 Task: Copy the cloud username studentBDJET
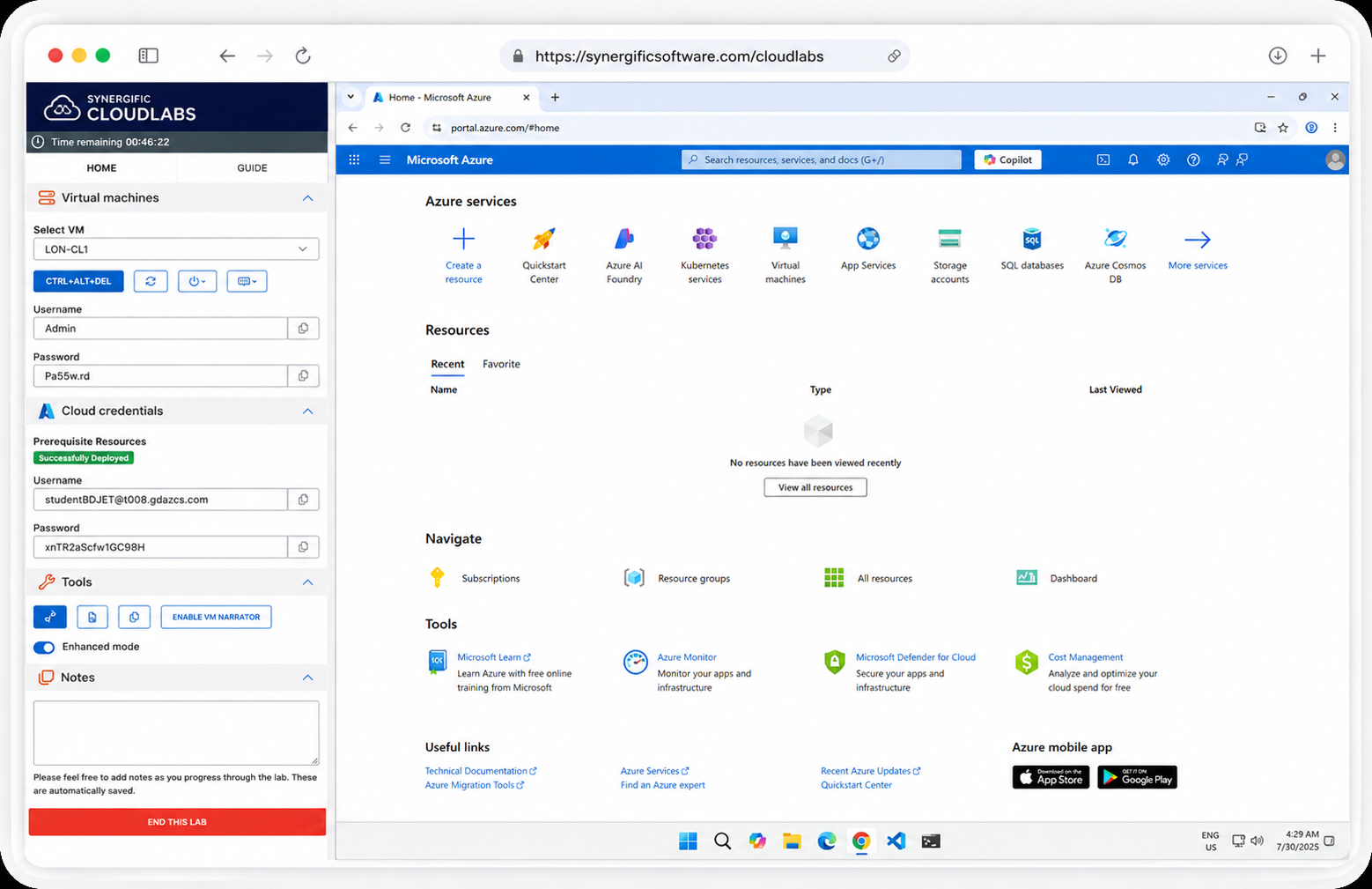pyautogui.click(x=303, y=500)
